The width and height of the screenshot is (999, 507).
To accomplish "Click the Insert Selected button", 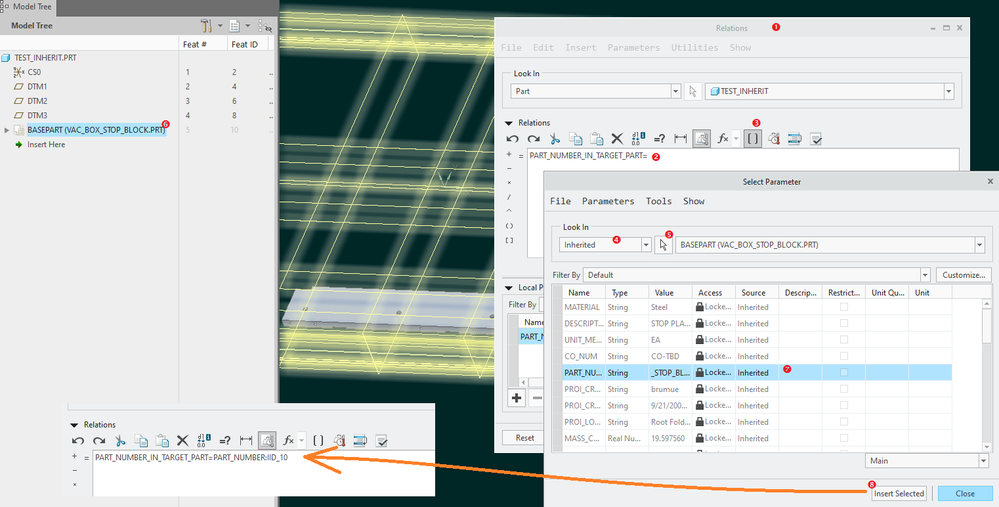I will (899, 493).
